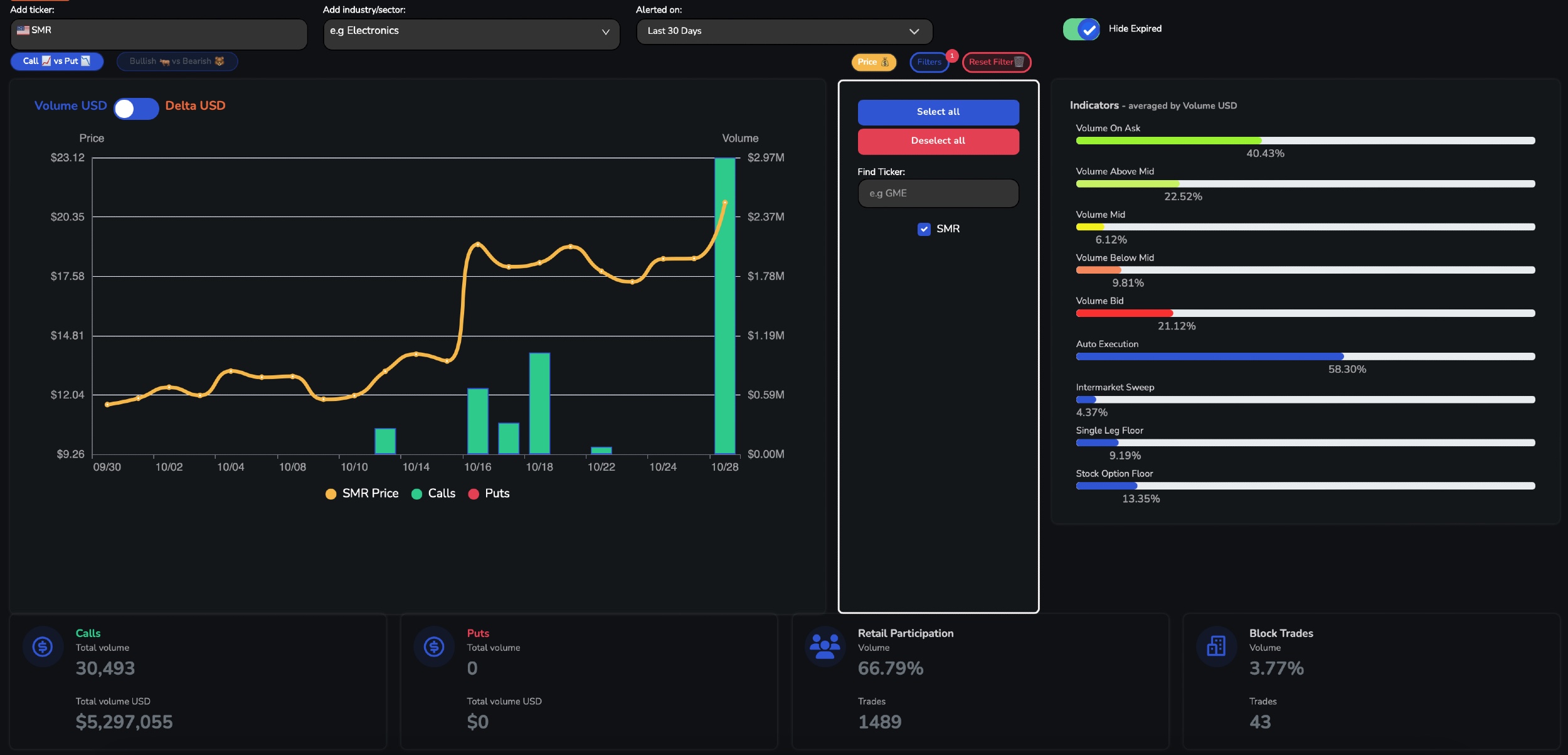Click the Puts dollar-sign icon
Viewport: 1568px width, 755px height.
tap(434, 646)
